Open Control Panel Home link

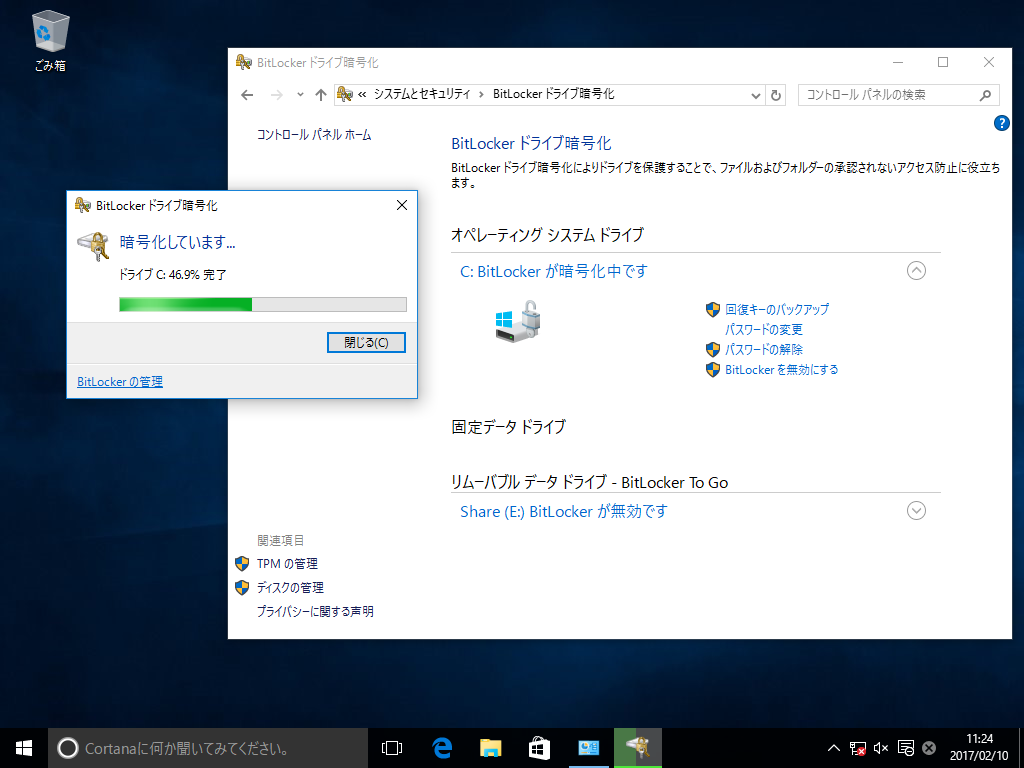(x=313, y=135)
